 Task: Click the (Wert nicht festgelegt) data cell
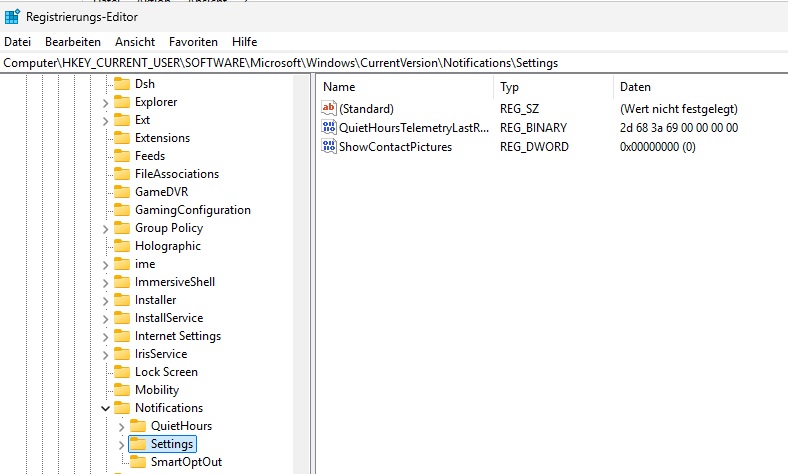pos(679,109)
